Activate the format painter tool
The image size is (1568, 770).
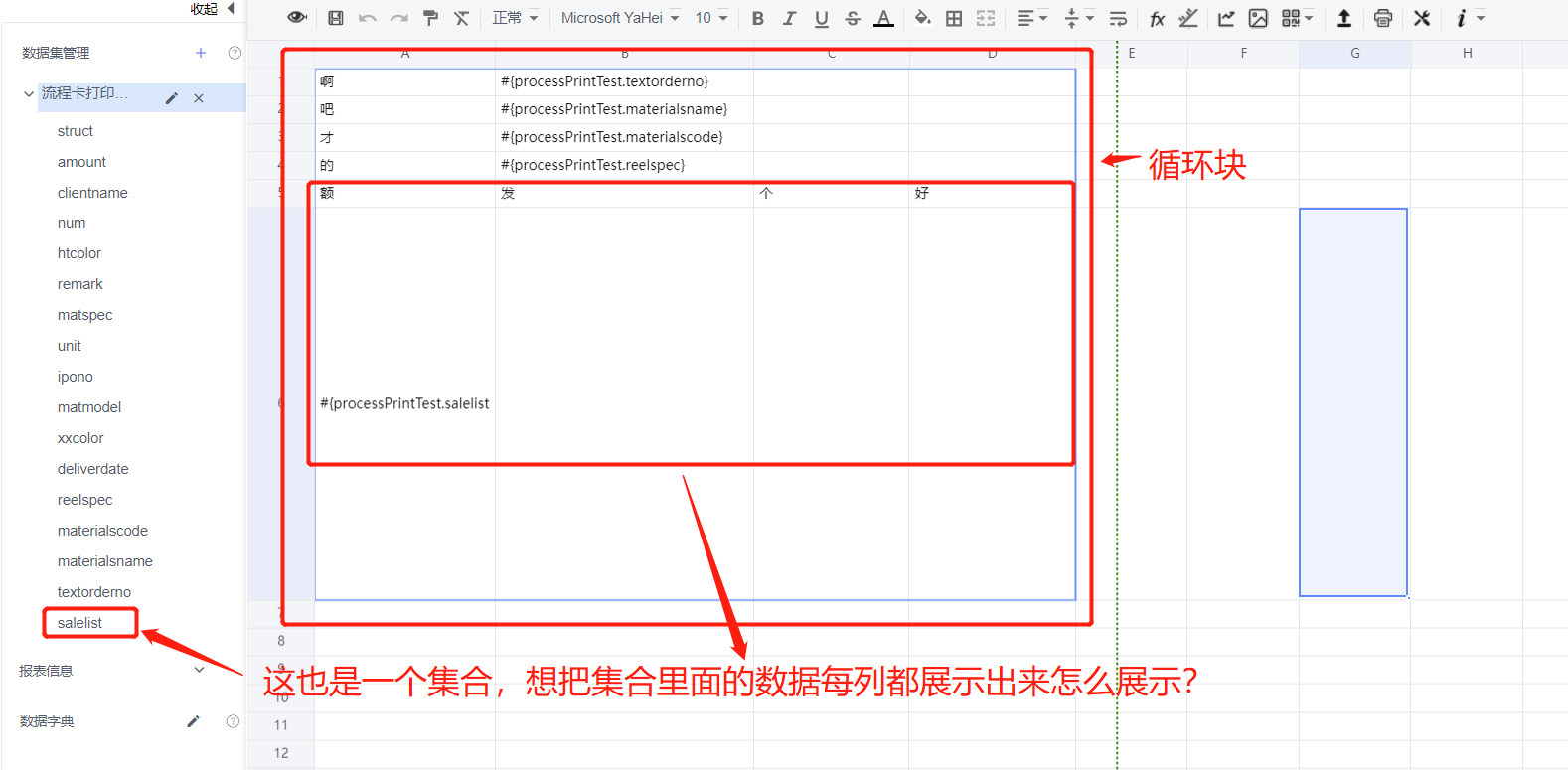(430, 18)
